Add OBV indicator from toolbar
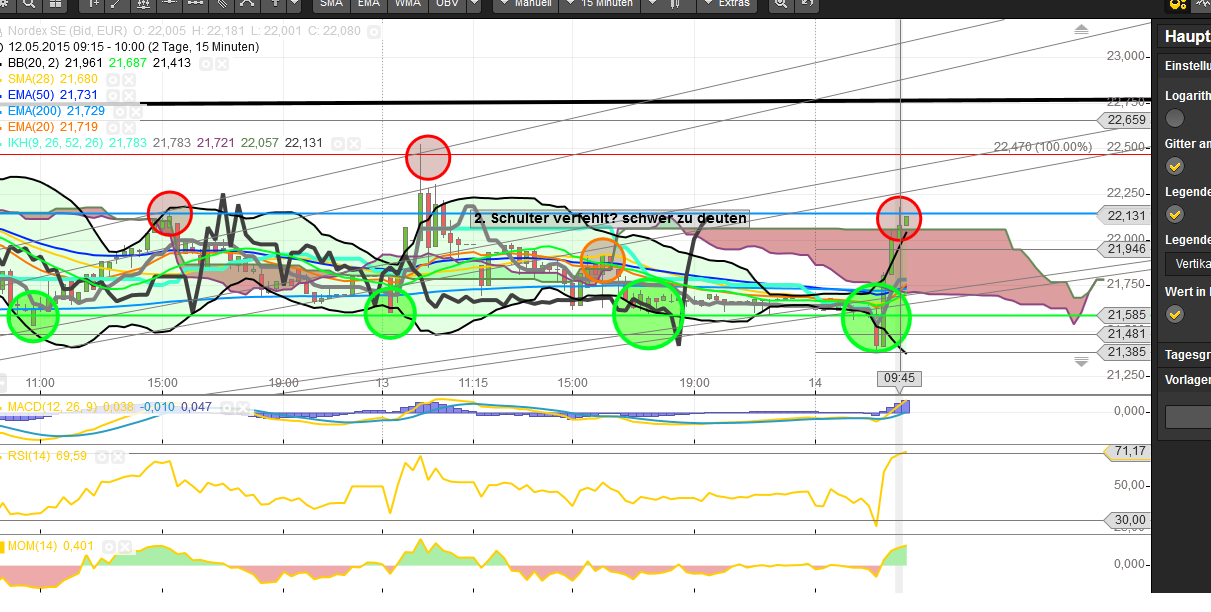Image resolution: width=1211 pixels, height=612 pixels. [446, 4]
